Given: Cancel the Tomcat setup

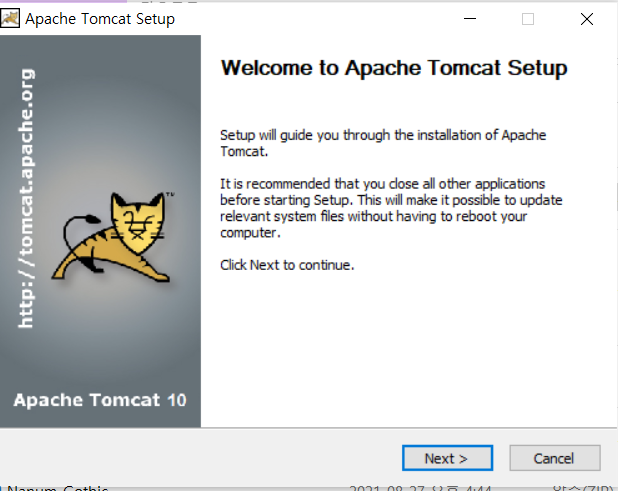Looking at the screenshot, I should (555, 458).
